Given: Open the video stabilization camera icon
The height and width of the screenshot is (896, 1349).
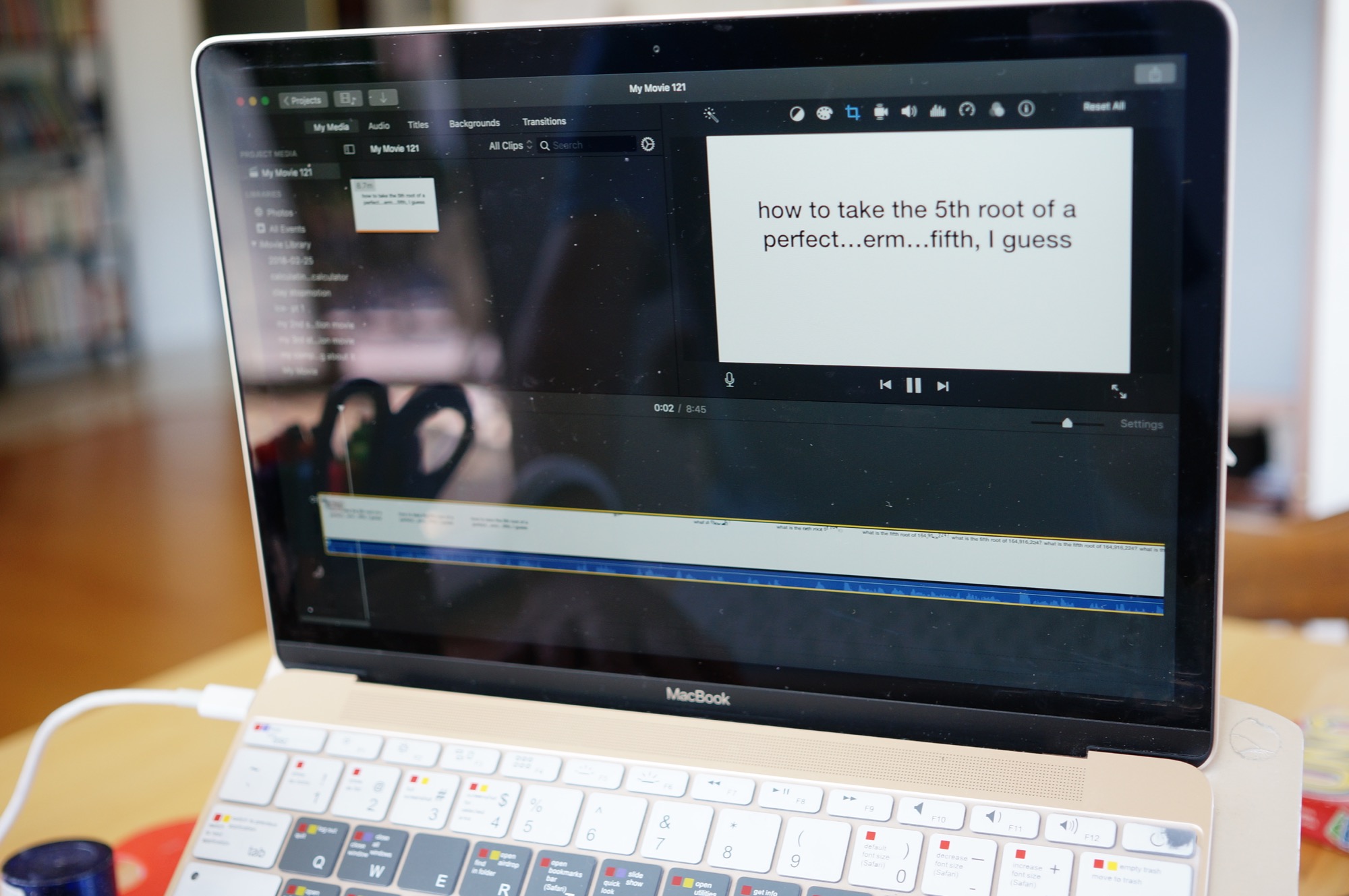Looking at the screenshot, I should click(880, 112).
